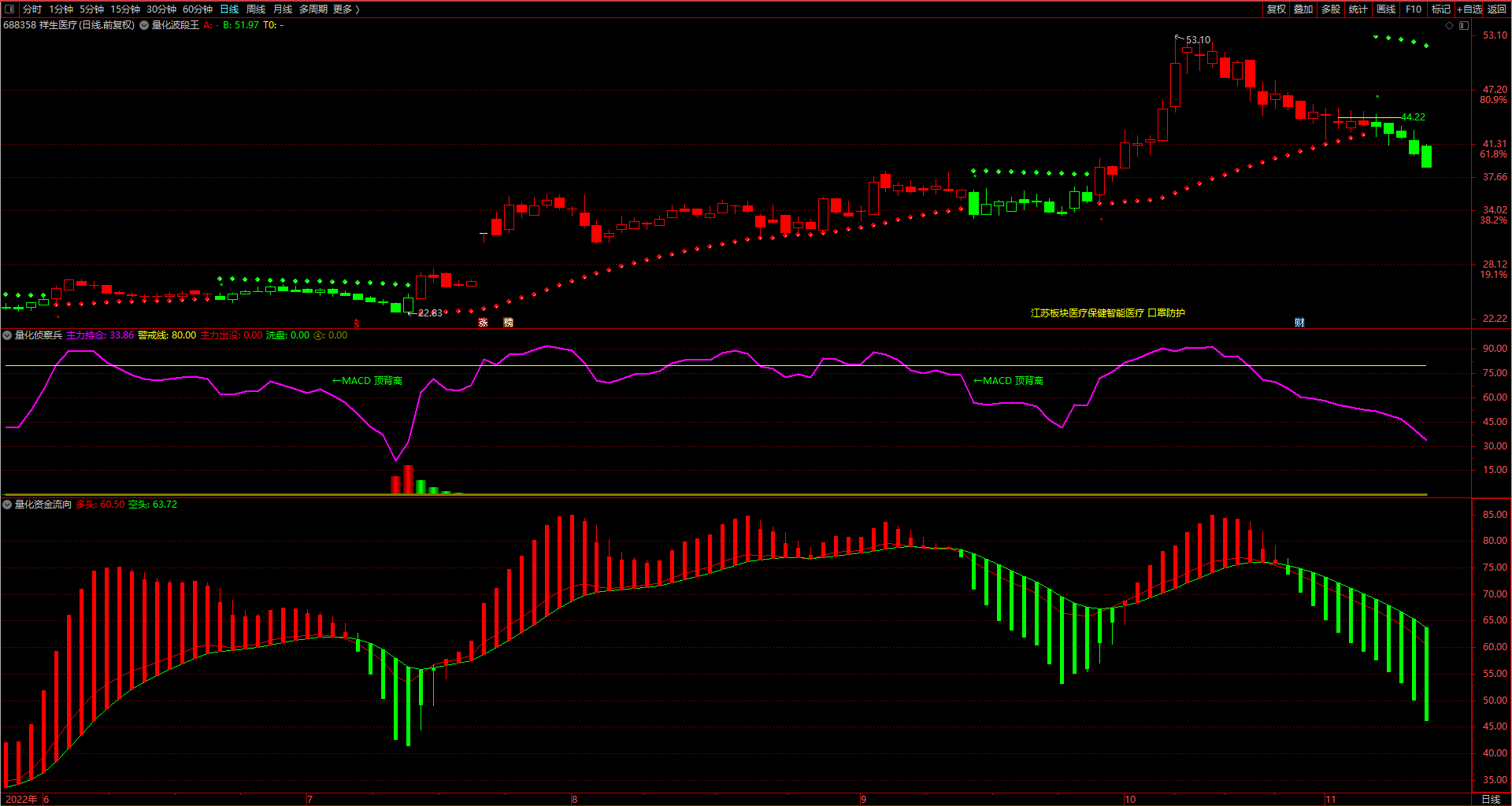Add stock with +自选 button
Screen dimensions: 1512x806
(1469, 9)
